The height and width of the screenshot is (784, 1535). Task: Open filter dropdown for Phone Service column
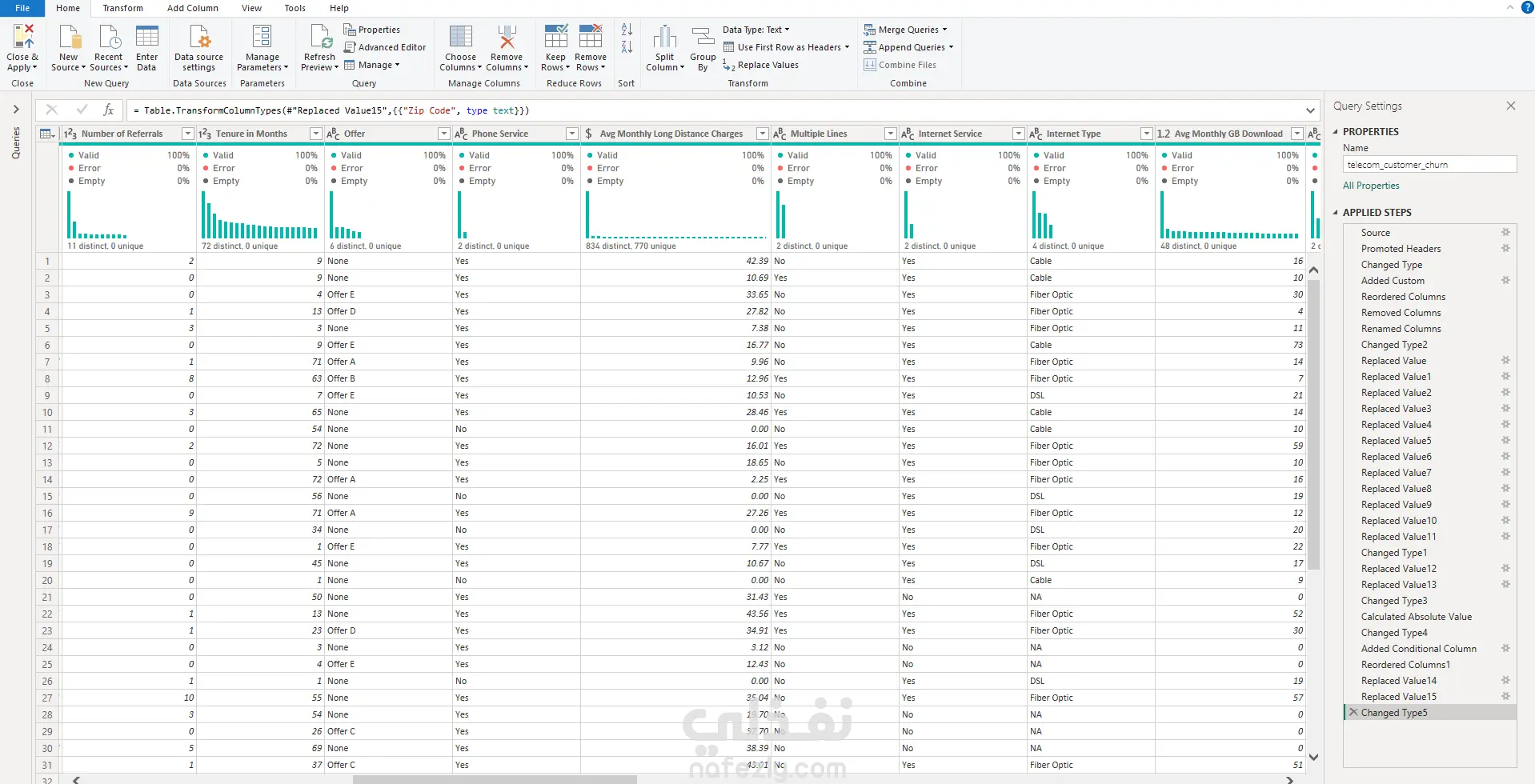[572, 134]
